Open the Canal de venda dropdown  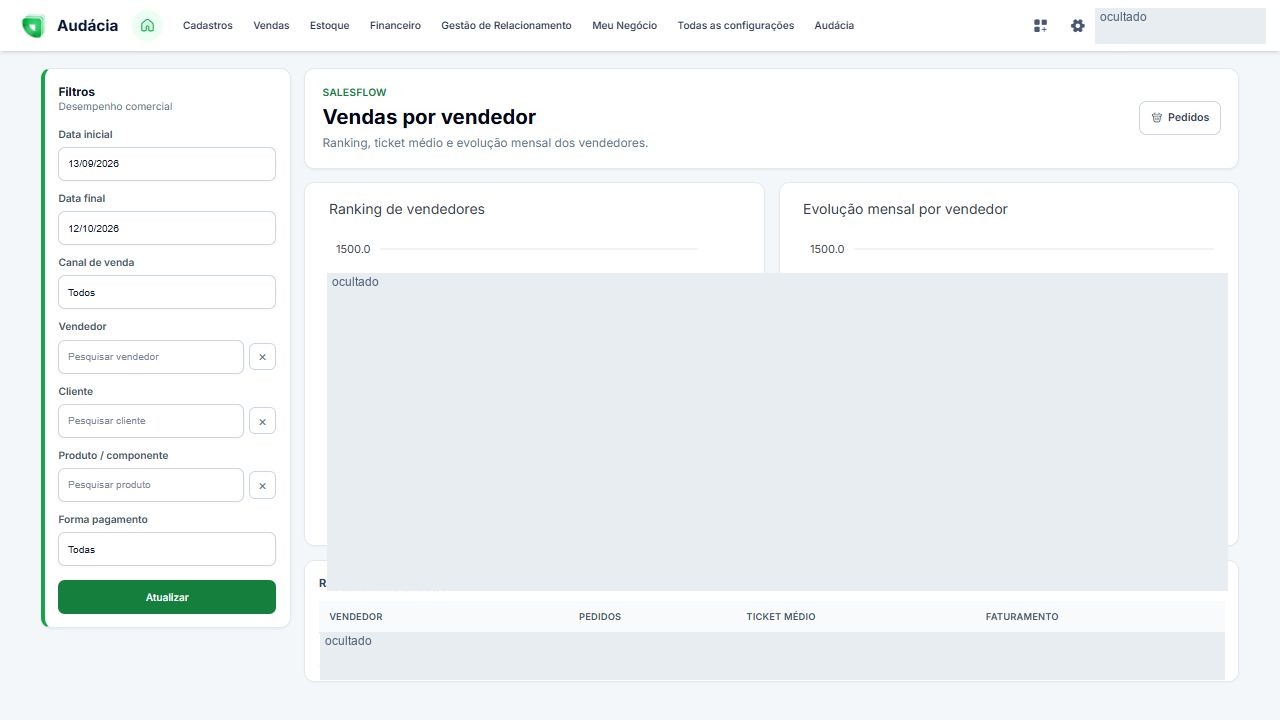[167, 292]
